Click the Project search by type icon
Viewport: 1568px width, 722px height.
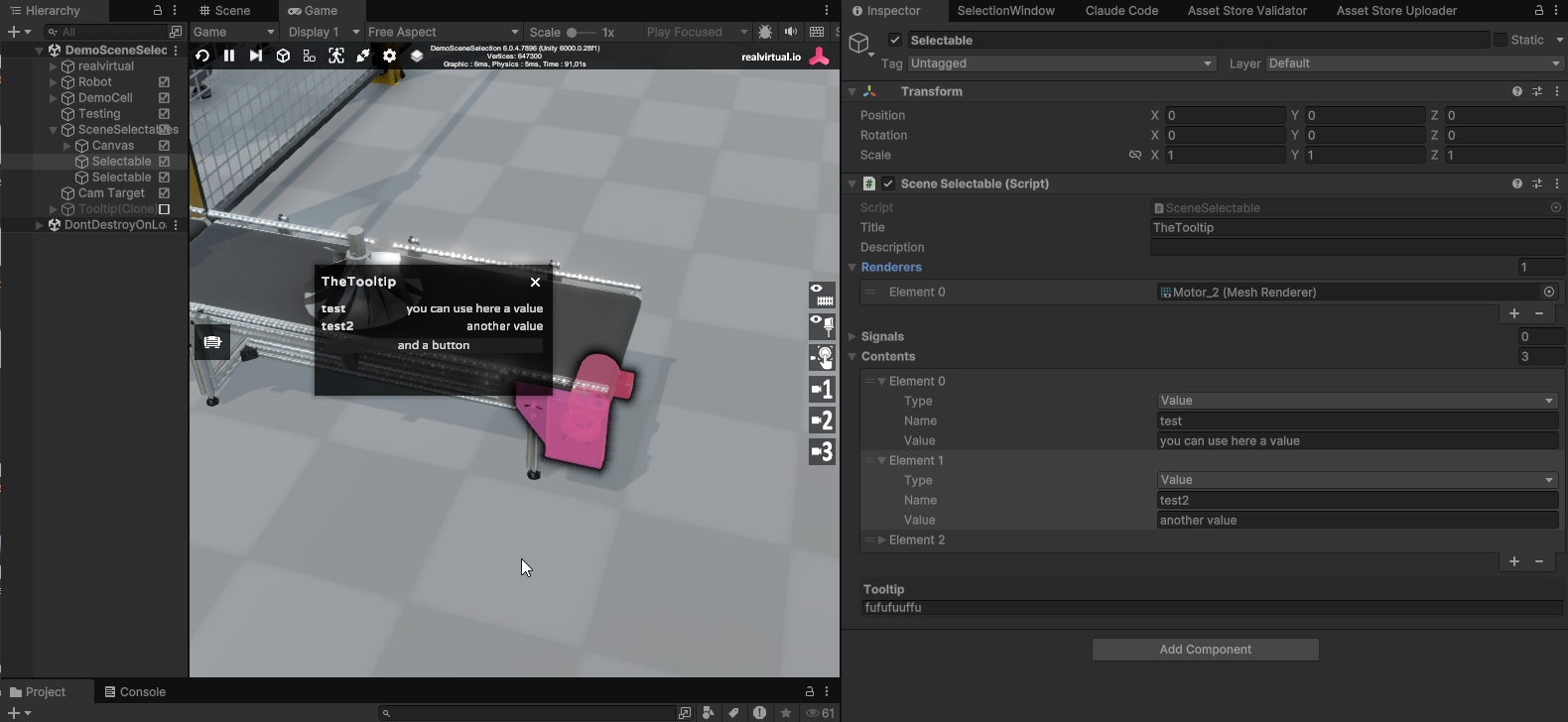point(709,712)
